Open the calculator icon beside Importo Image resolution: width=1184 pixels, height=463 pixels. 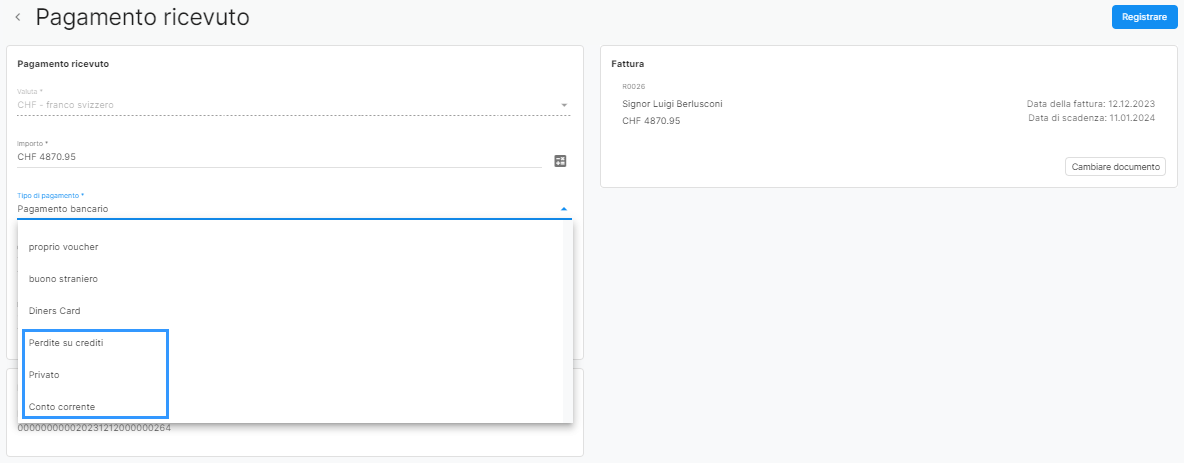tap(560, 161)
